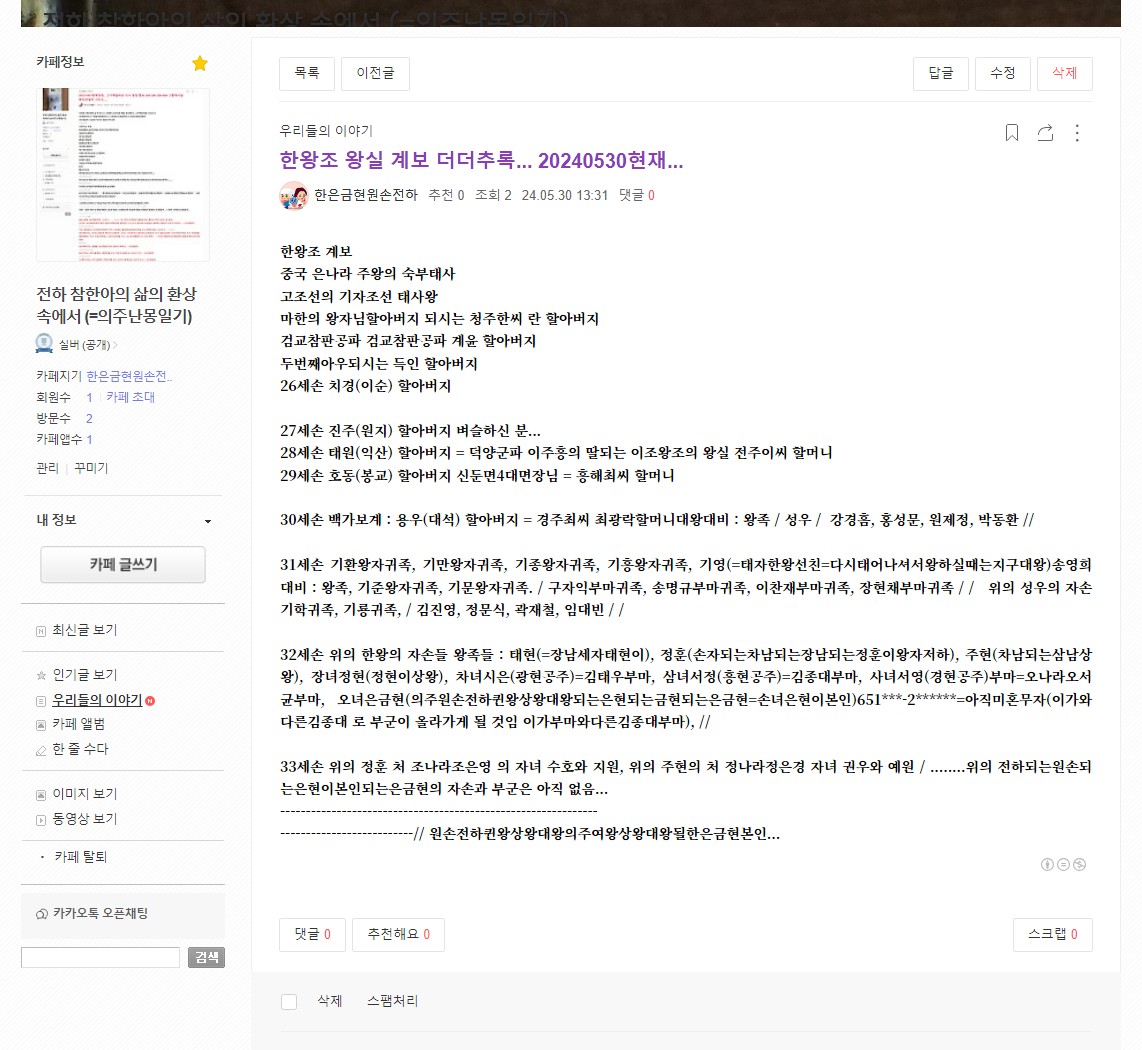
Task: Select 카페 앨범 board
Action: tap(78, 724)
